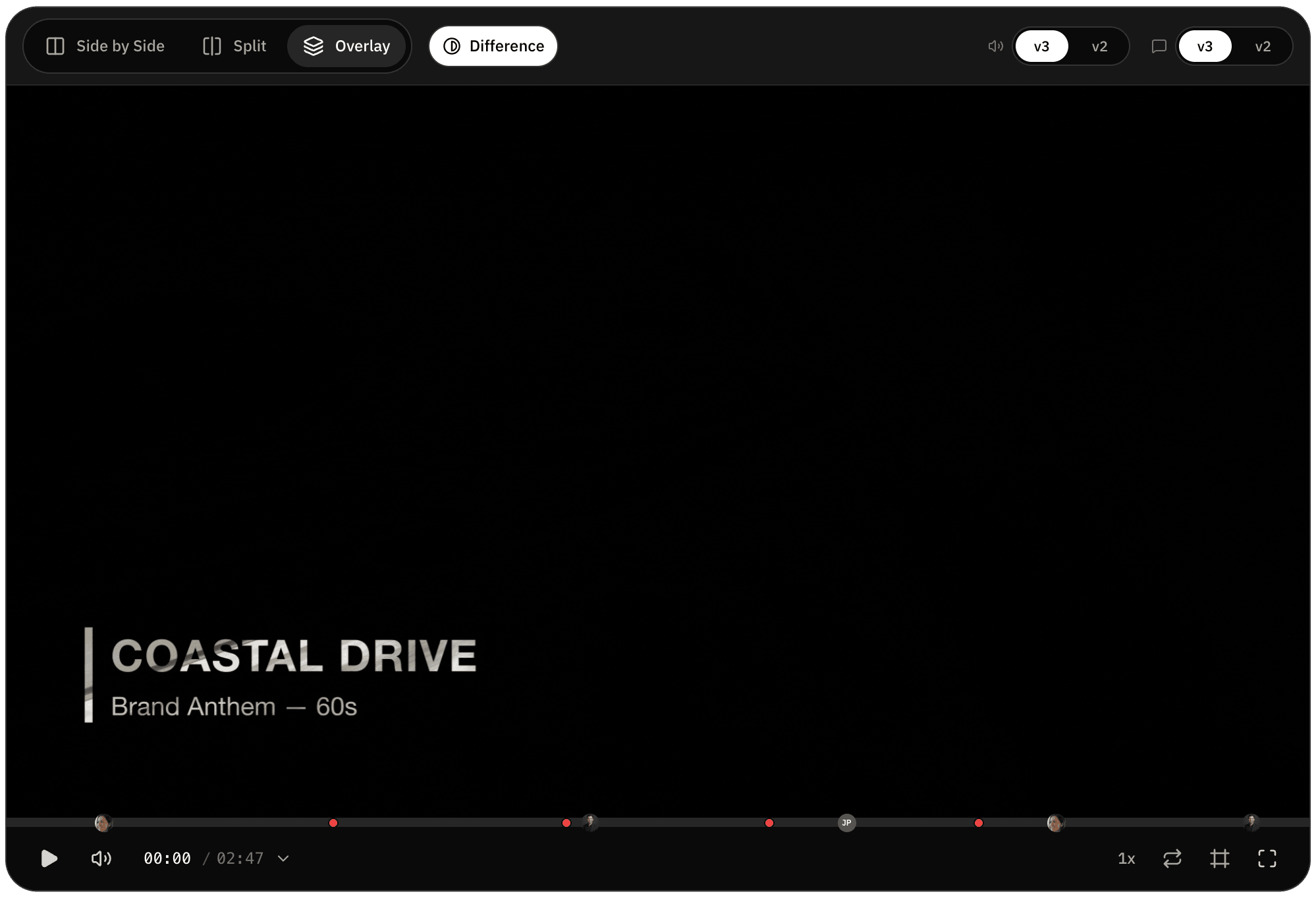
Task: Toggle the guides grid overlay icon
Action: [1220, 858]
